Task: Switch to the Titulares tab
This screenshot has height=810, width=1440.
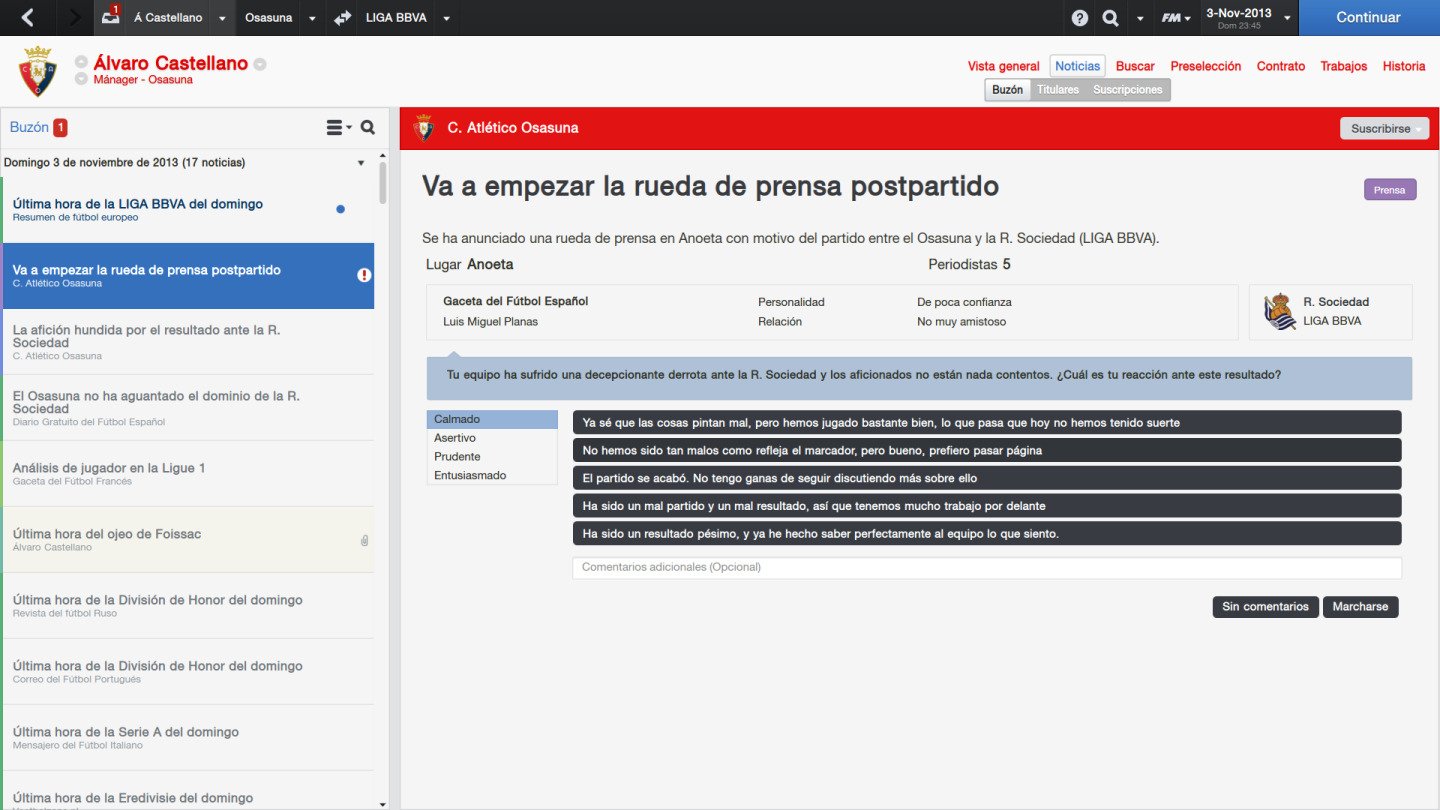Action: point(1057,90)
